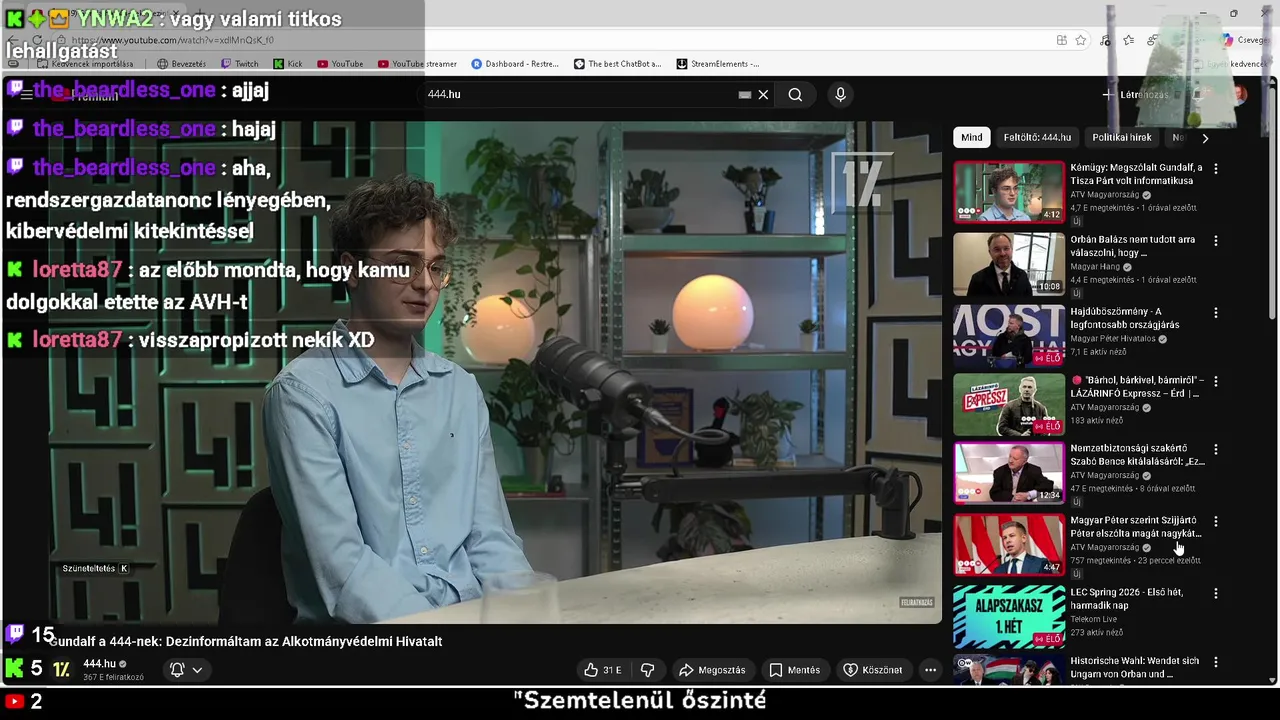Open menu for Orbán Balázs video

1216,241
